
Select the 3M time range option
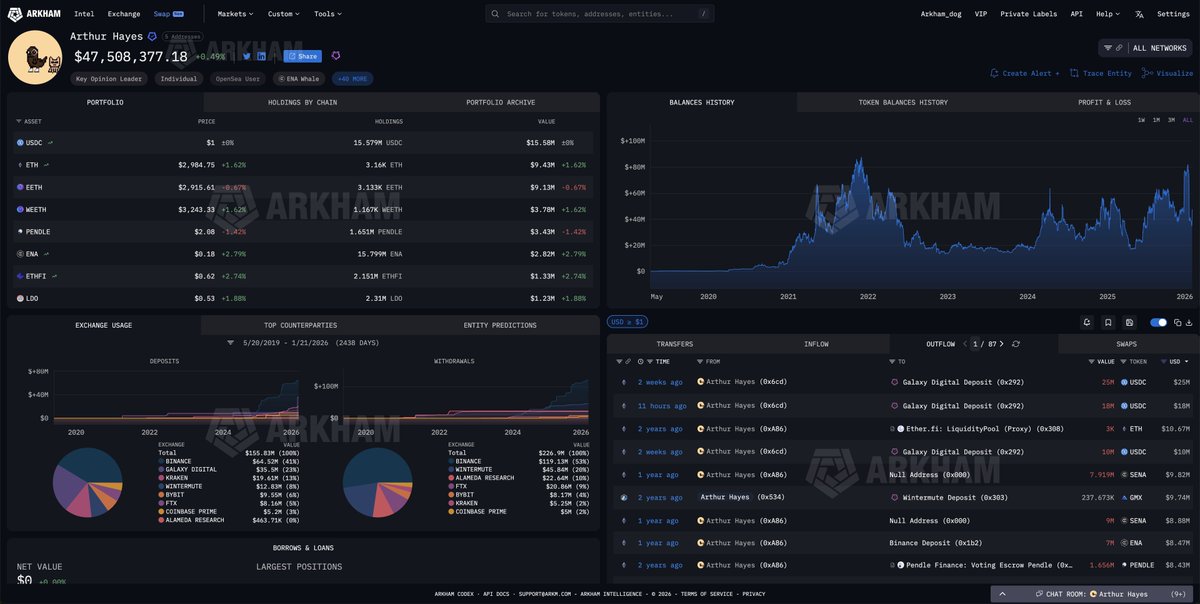point(1171,120)
